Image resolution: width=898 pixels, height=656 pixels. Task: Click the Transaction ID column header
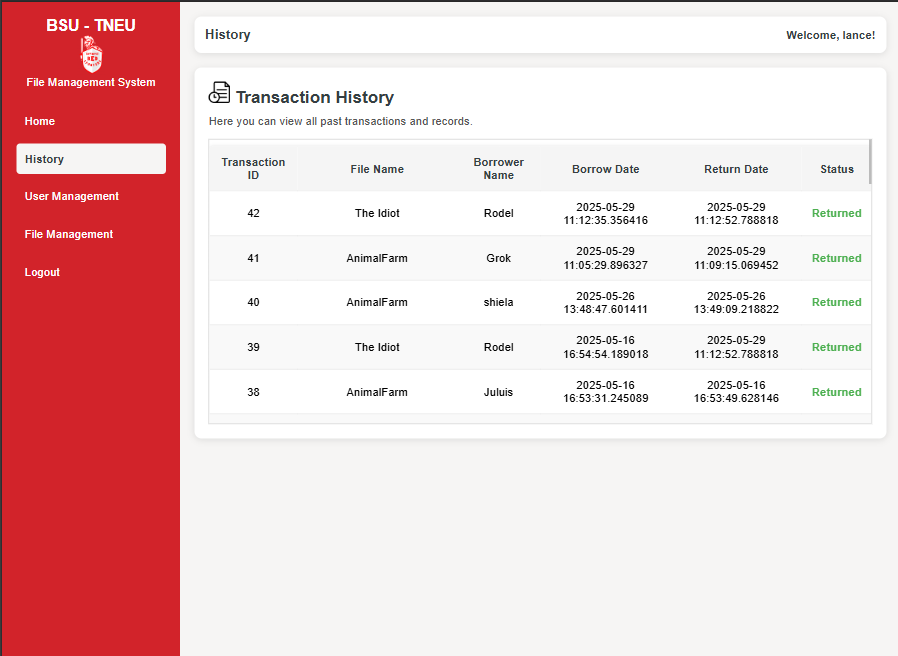(x=253, y=169)
